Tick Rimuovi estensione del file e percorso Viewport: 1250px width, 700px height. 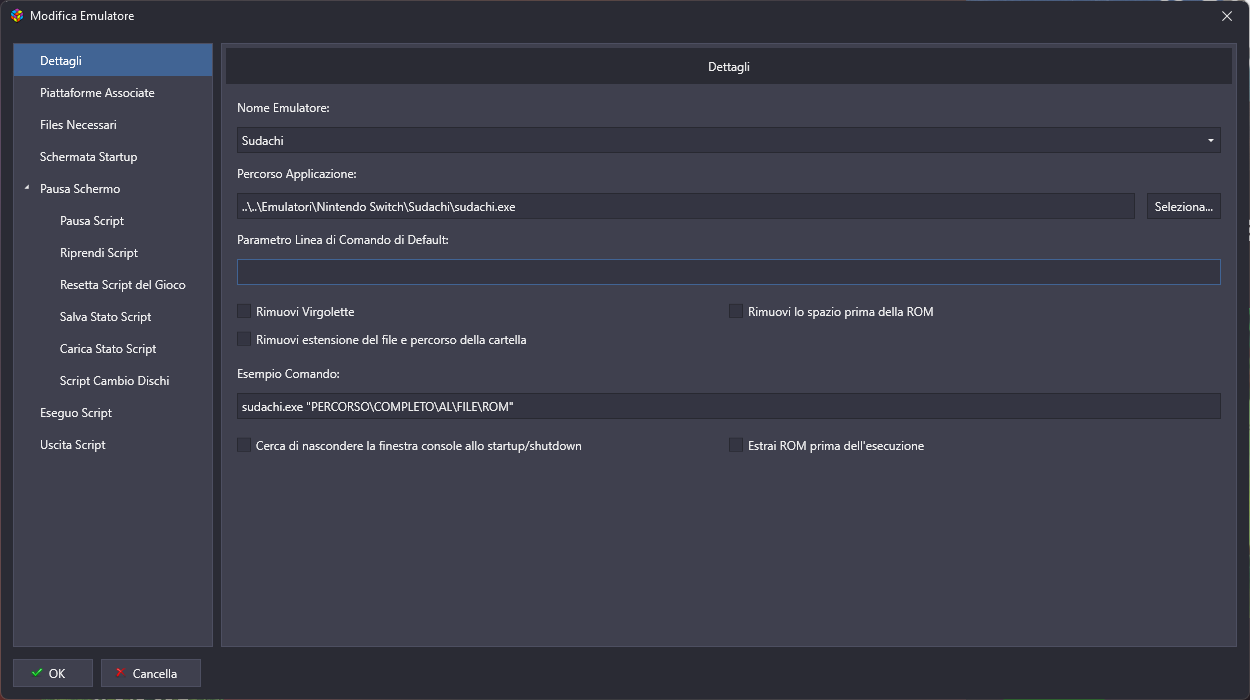[244, 339]
